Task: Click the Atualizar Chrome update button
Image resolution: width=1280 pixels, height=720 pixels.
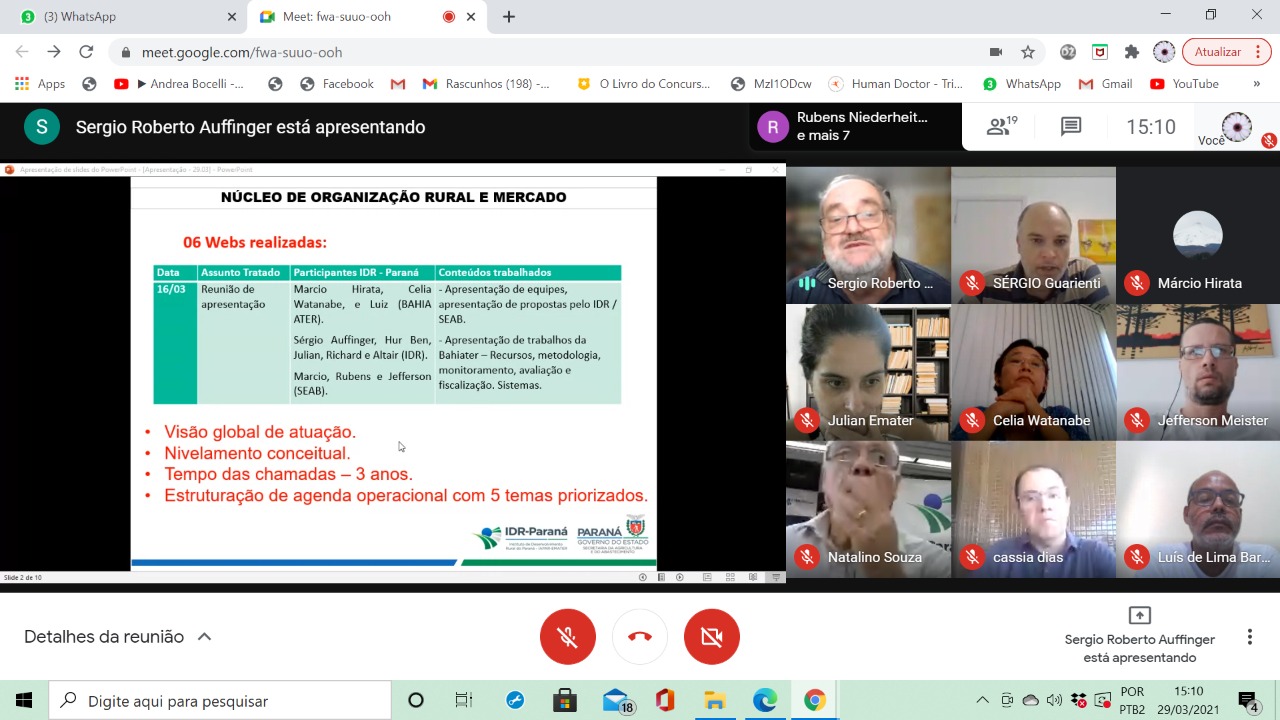Action: (x=1217, y=52)
